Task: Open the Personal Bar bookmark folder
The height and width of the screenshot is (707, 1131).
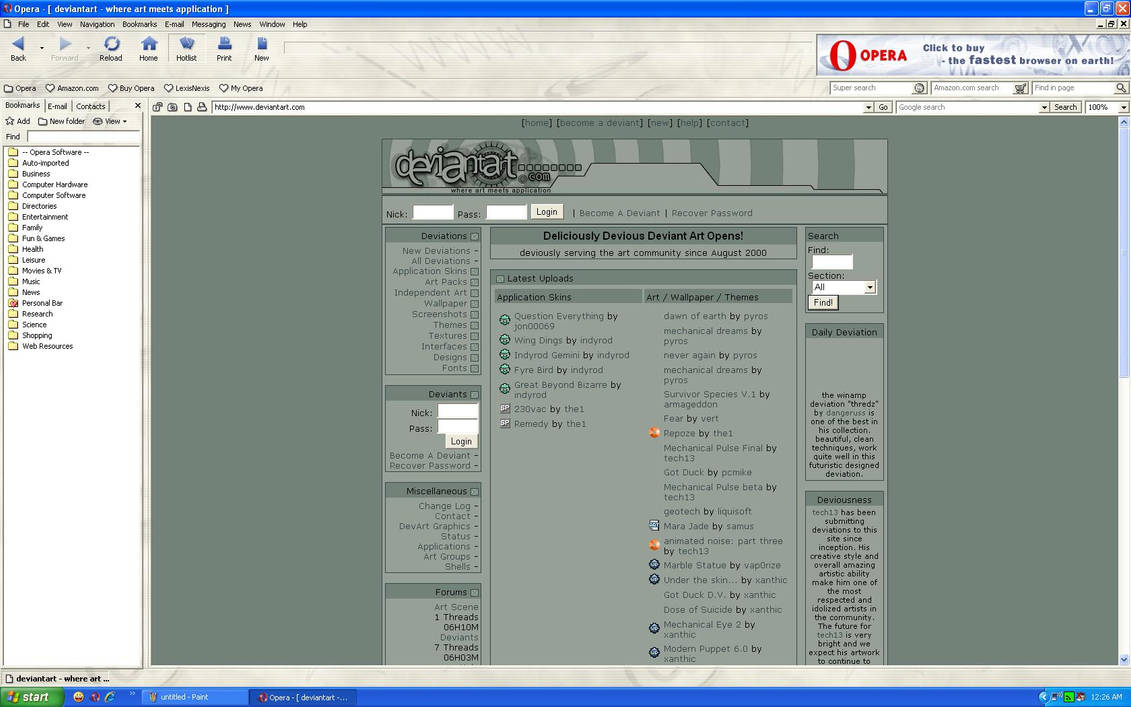Action: [x=35, y=303]
